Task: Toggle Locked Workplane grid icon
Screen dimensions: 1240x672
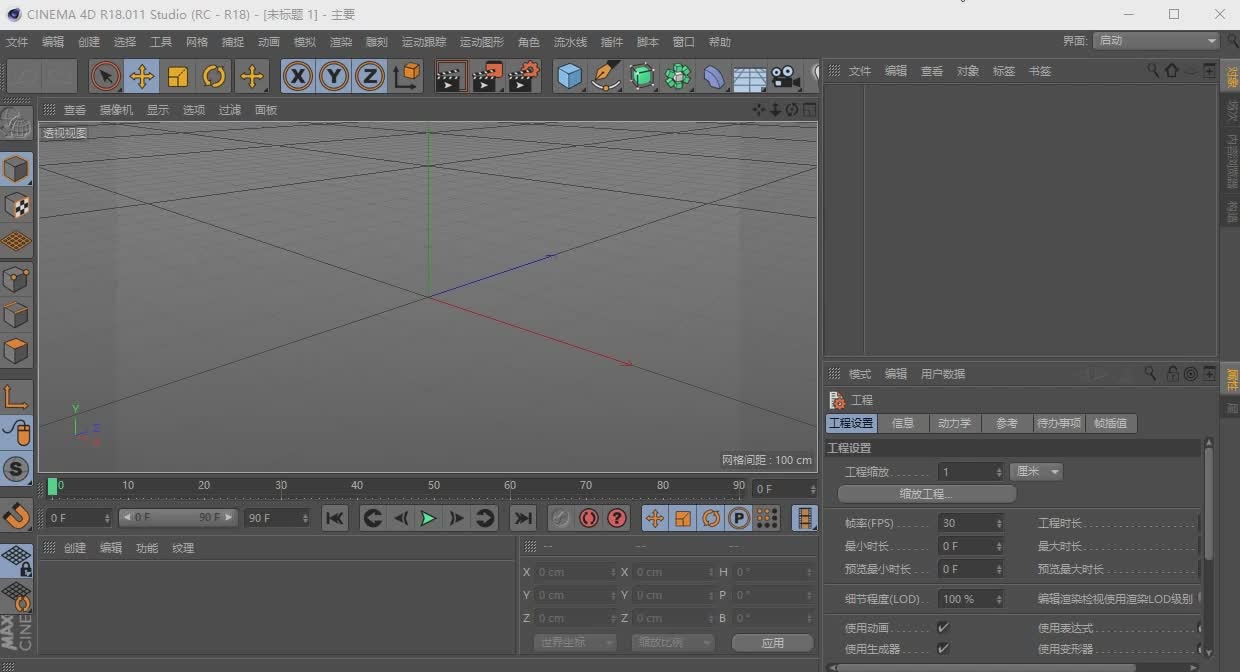Action: click(x=16, y=561)
